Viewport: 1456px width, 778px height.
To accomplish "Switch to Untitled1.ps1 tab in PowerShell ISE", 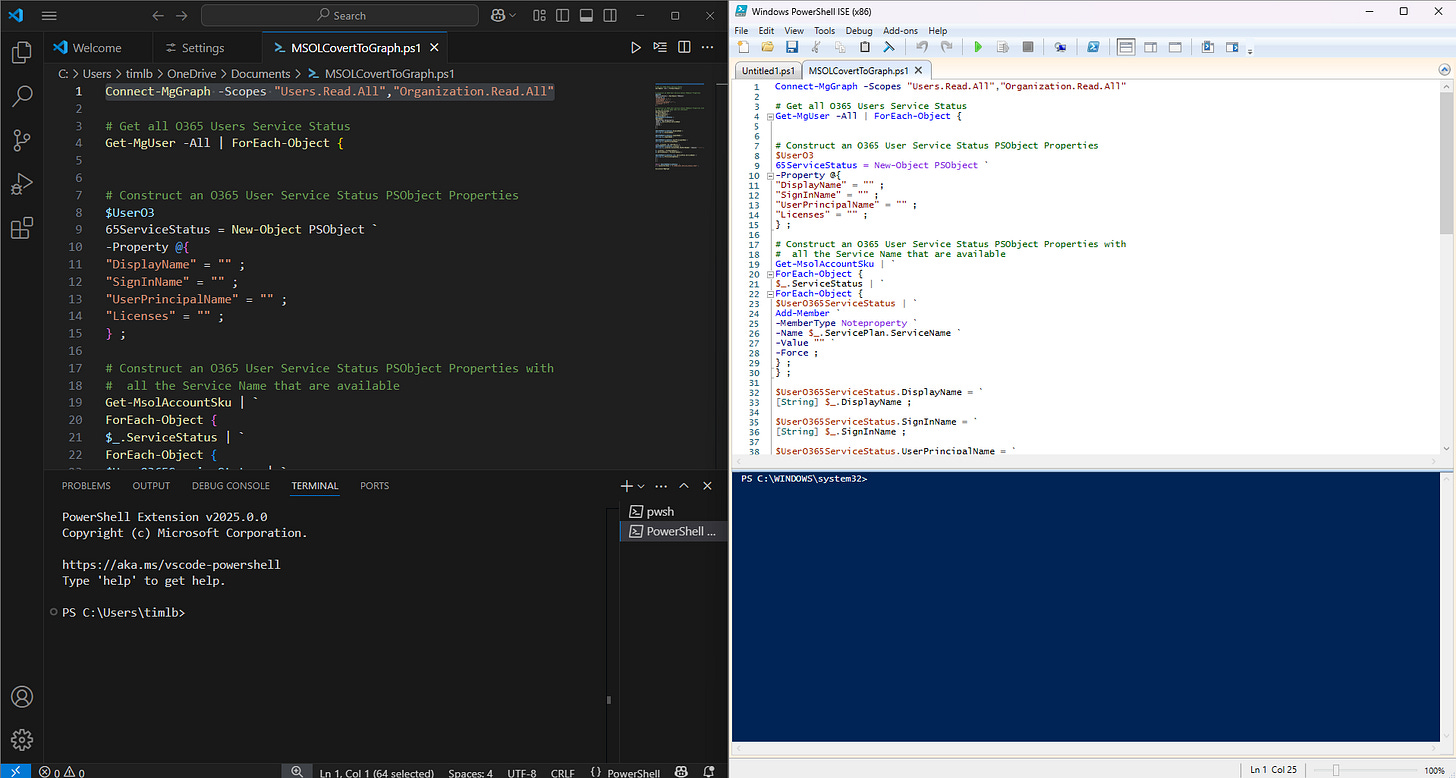I will 768,71.
